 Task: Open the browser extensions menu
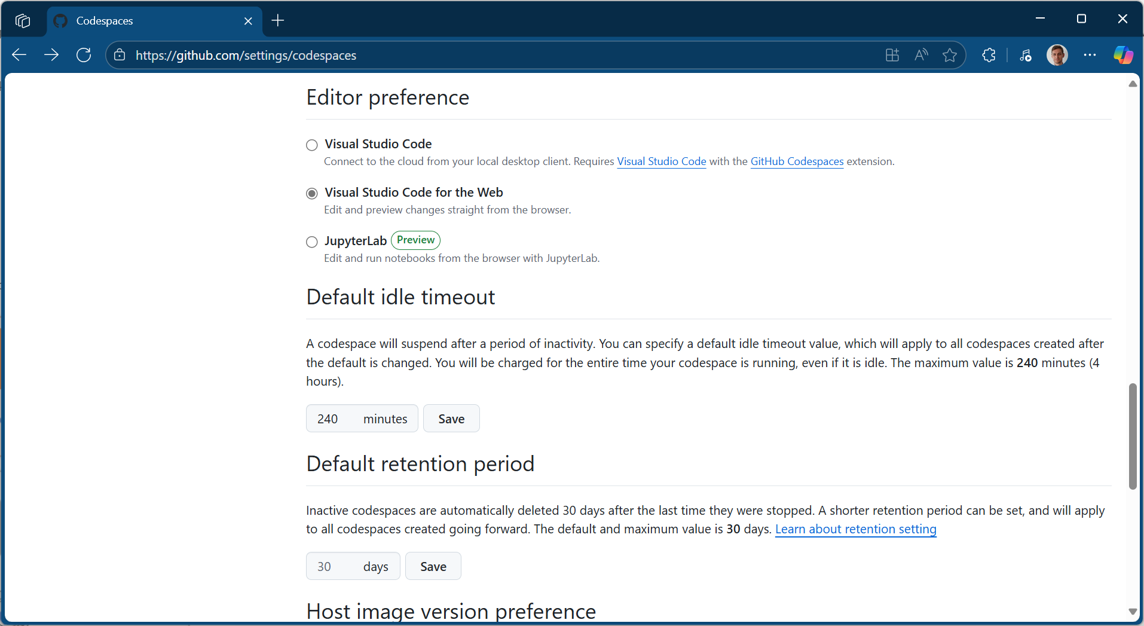(x=989, y=55)
